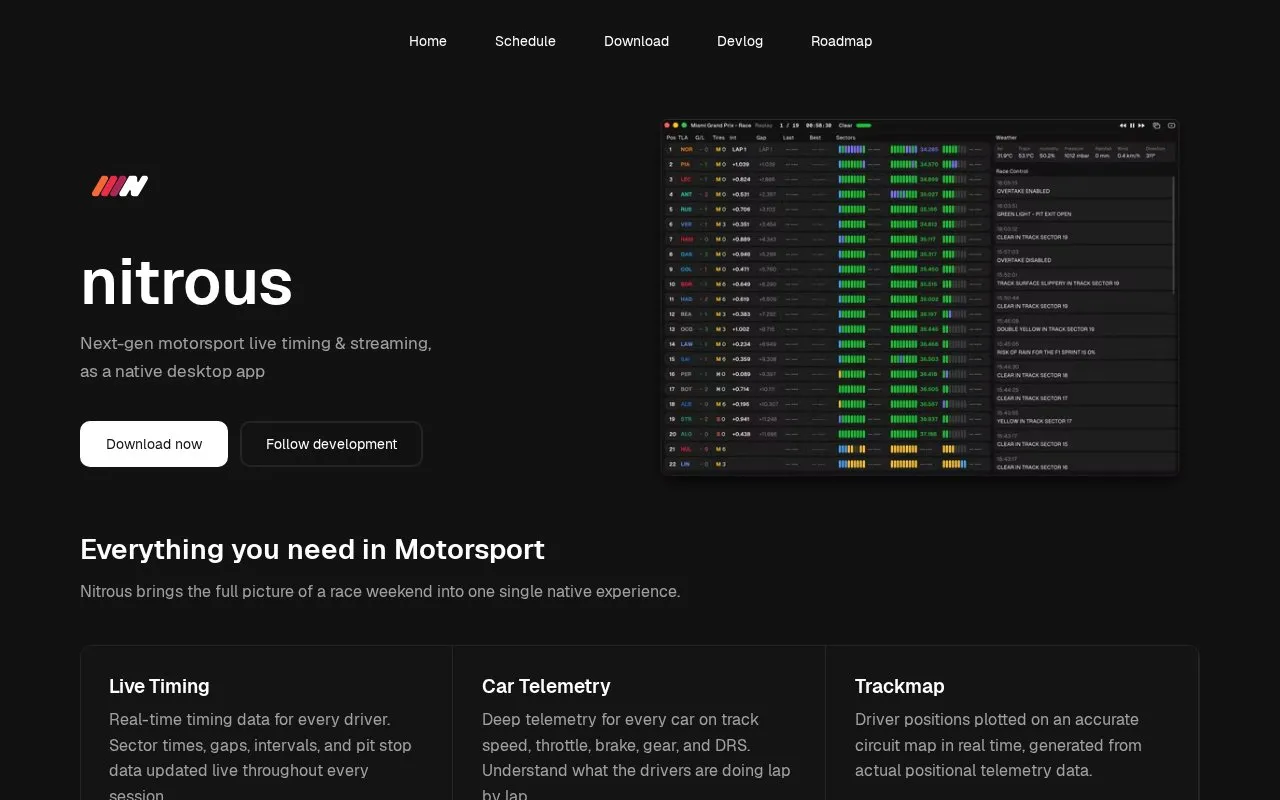Click "Nitrous brings the full picture" subtitle
1280x800 pixels.
(x=380, y=591)
